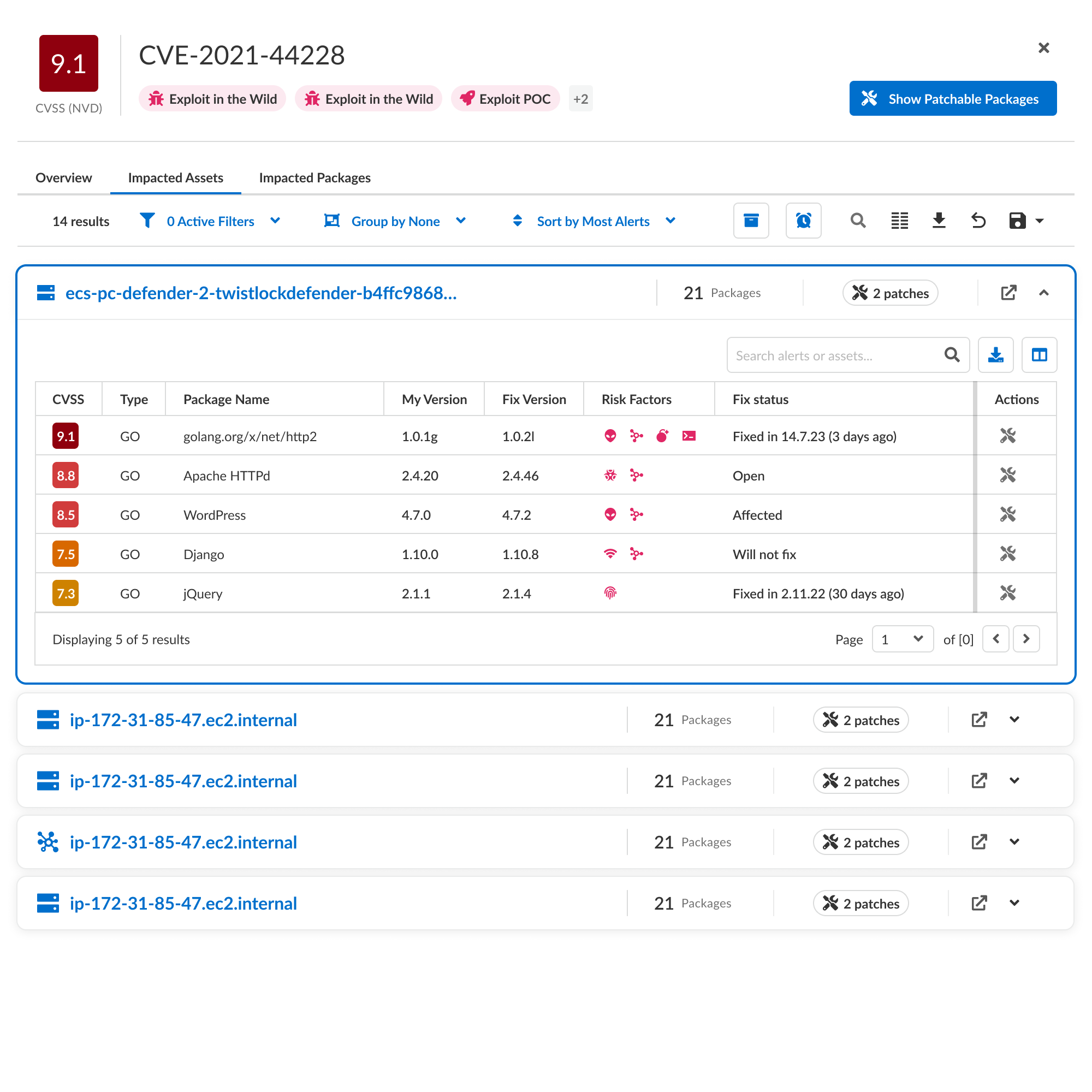Click 2 patches badge on last ip-172-31-85-47 row
This screenshot has width=1092, height=1092.
tap(860, 903)
